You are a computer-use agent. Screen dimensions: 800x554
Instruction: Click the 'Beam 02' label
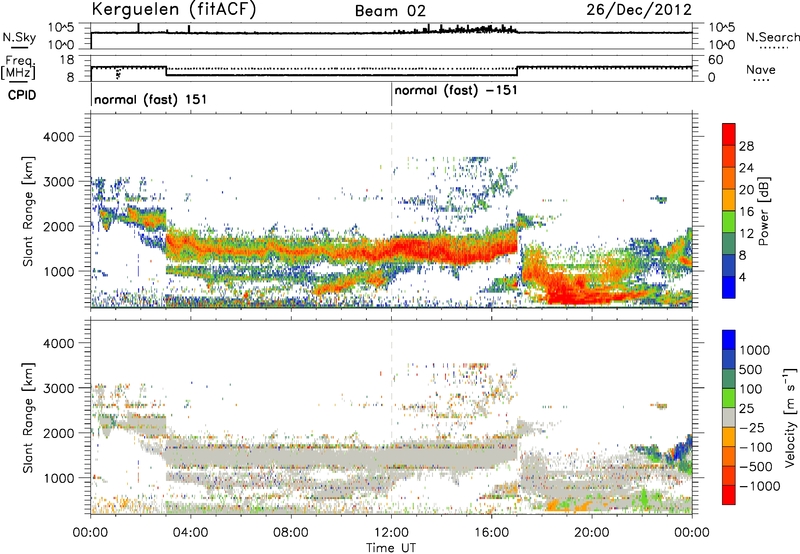coord(390,11)
